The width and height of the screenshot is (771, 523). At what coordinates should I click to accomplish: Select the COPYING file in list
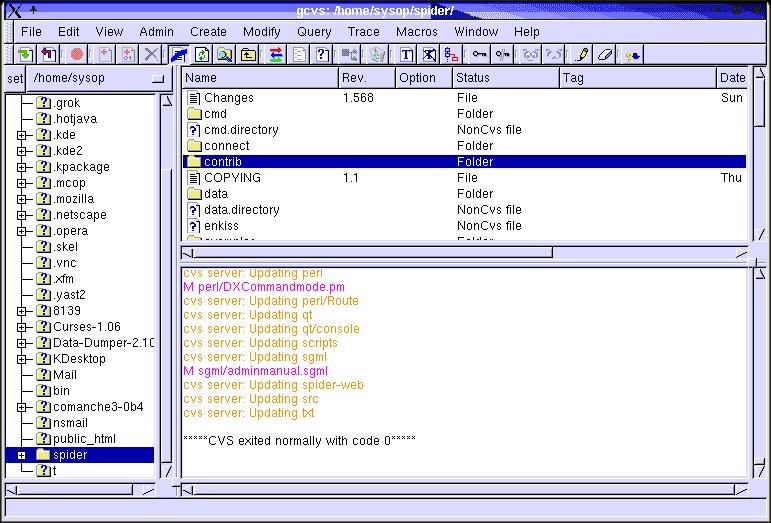[x=232, y=178]
